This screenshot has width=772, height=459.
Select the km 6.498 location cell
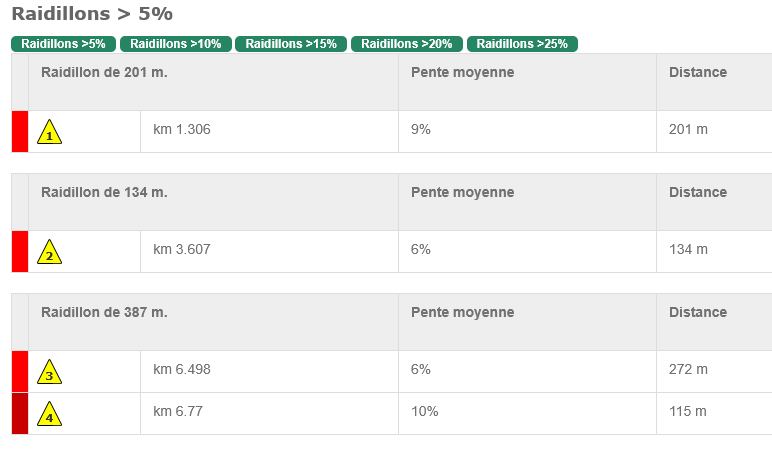pos(269,372)
